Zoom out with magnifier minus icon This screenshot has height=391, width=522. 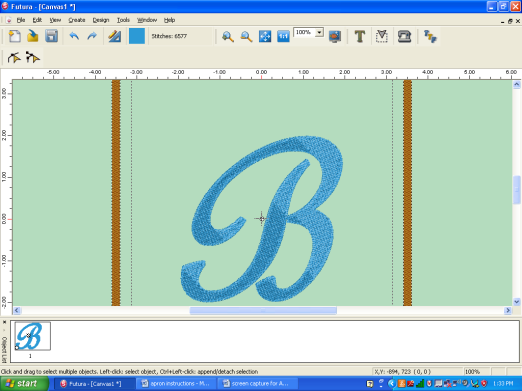point(246,36)
